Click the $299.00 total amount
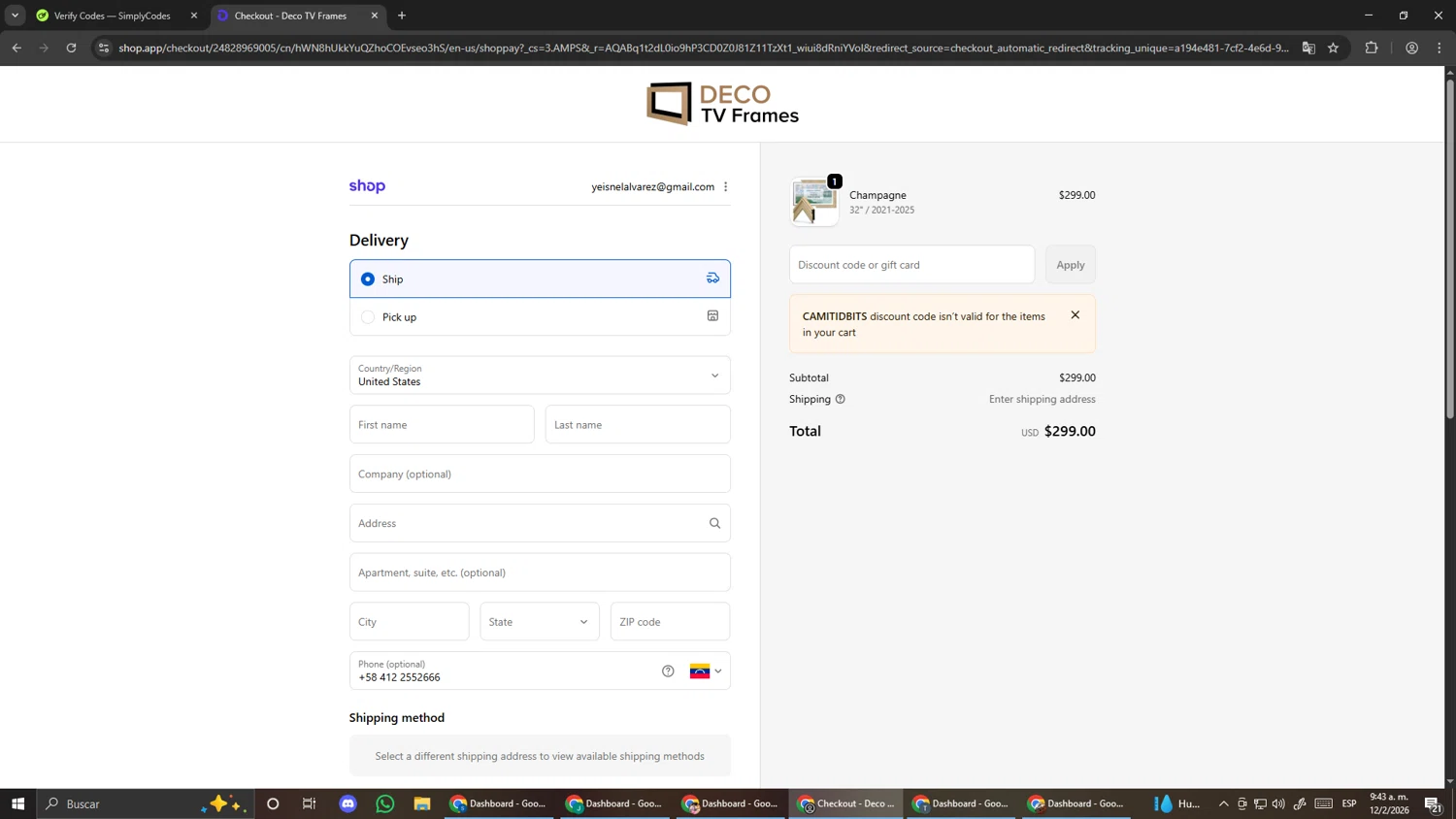 pos(1070,432)
